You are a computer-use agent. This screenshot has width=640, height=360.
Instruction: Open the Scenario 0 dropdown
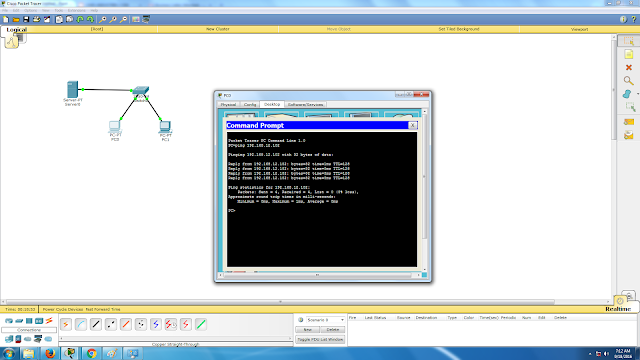(325, 320)
